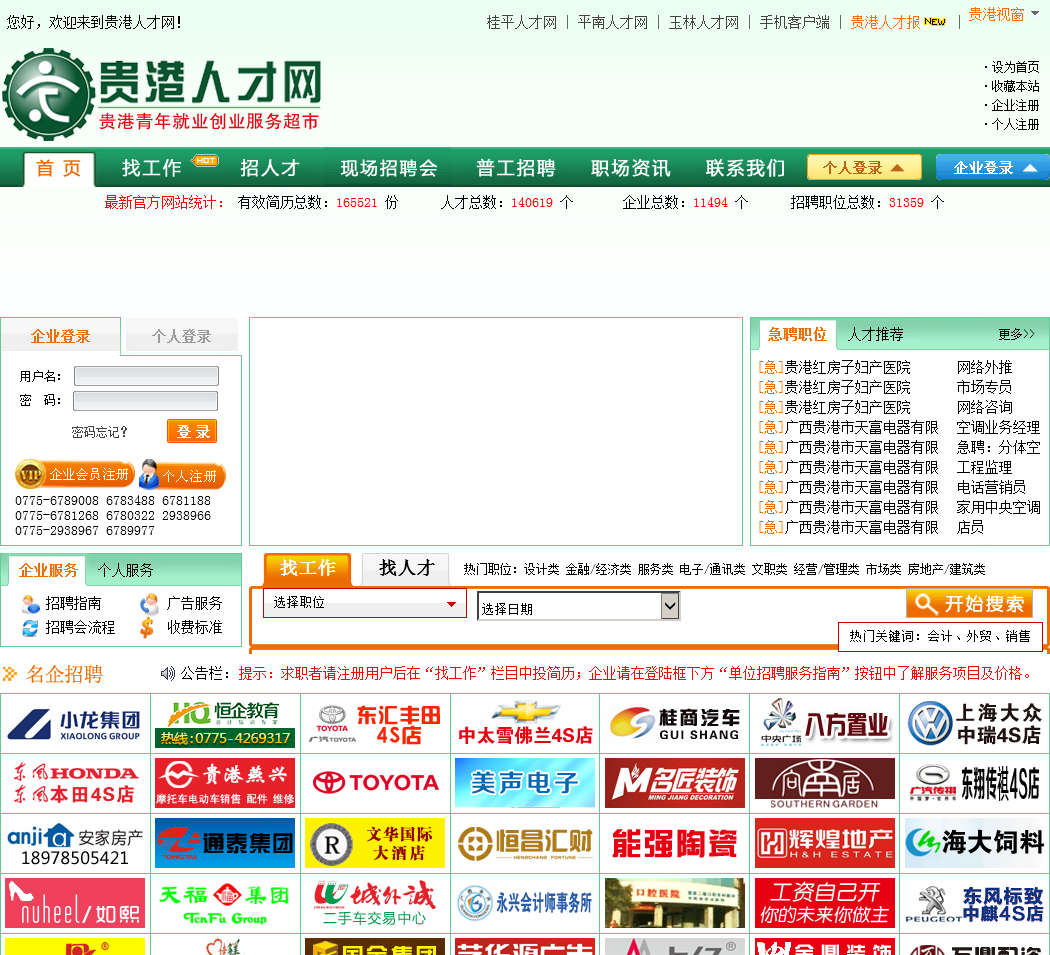This screenshot has width=1050, height=955.
Task: Open the 东风标致中麒4S店 logo
Action: point(975,903)
